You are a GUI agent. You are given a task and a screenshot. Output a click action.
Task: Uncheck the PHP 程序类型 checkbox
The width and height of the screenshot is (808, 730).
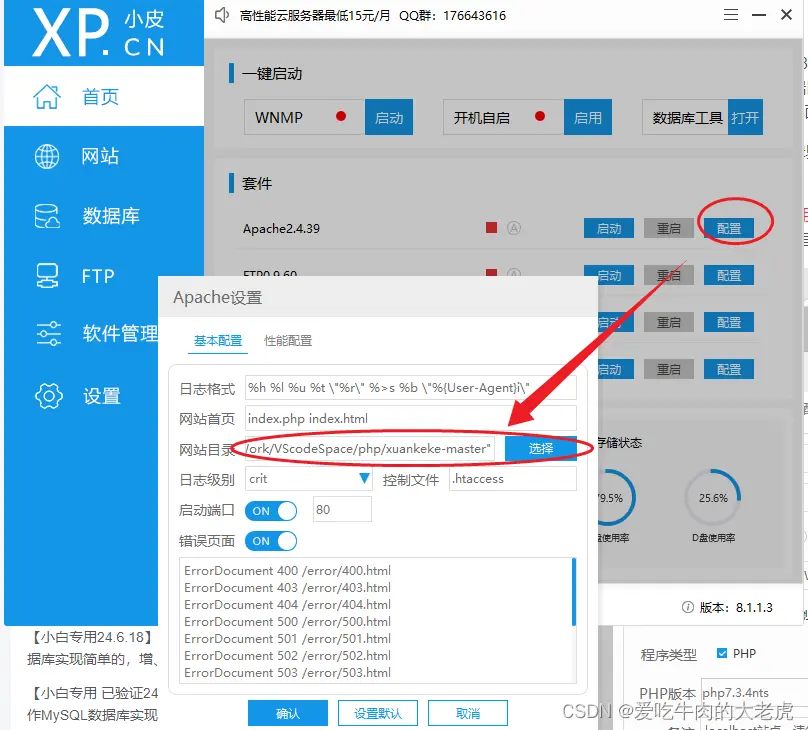click(x=722, y=653)
